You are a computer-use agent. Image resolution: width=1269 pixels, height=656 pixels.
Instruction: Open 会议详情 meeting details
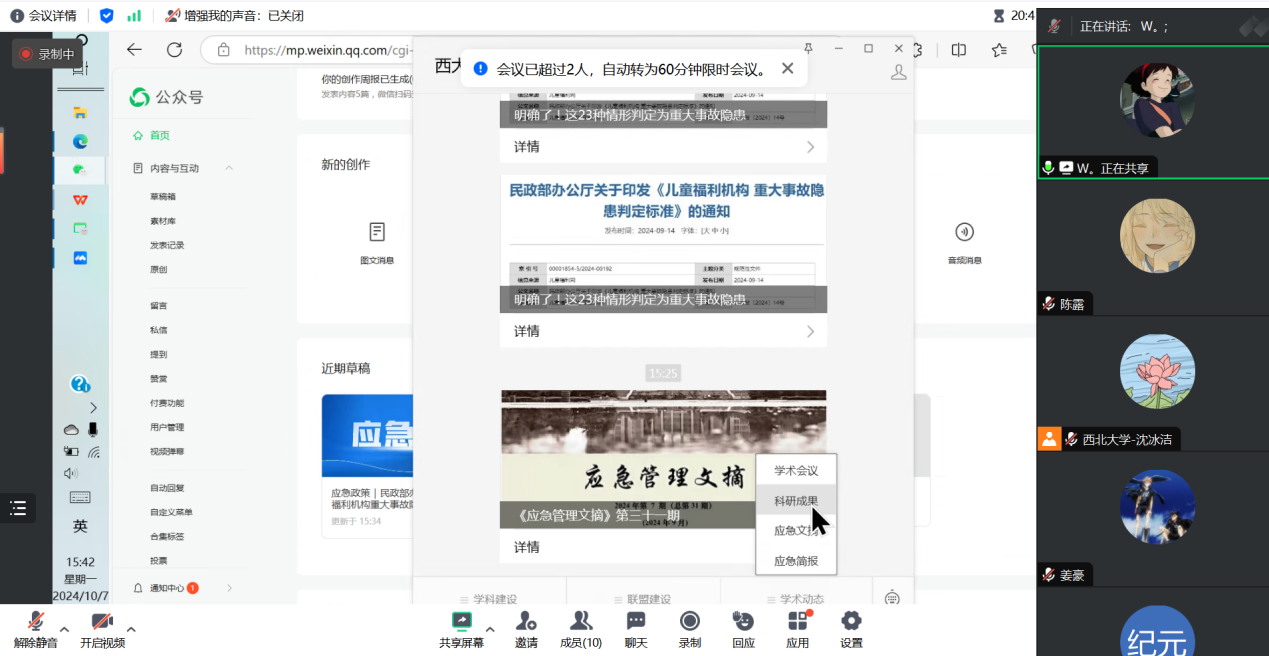(43, 15)
